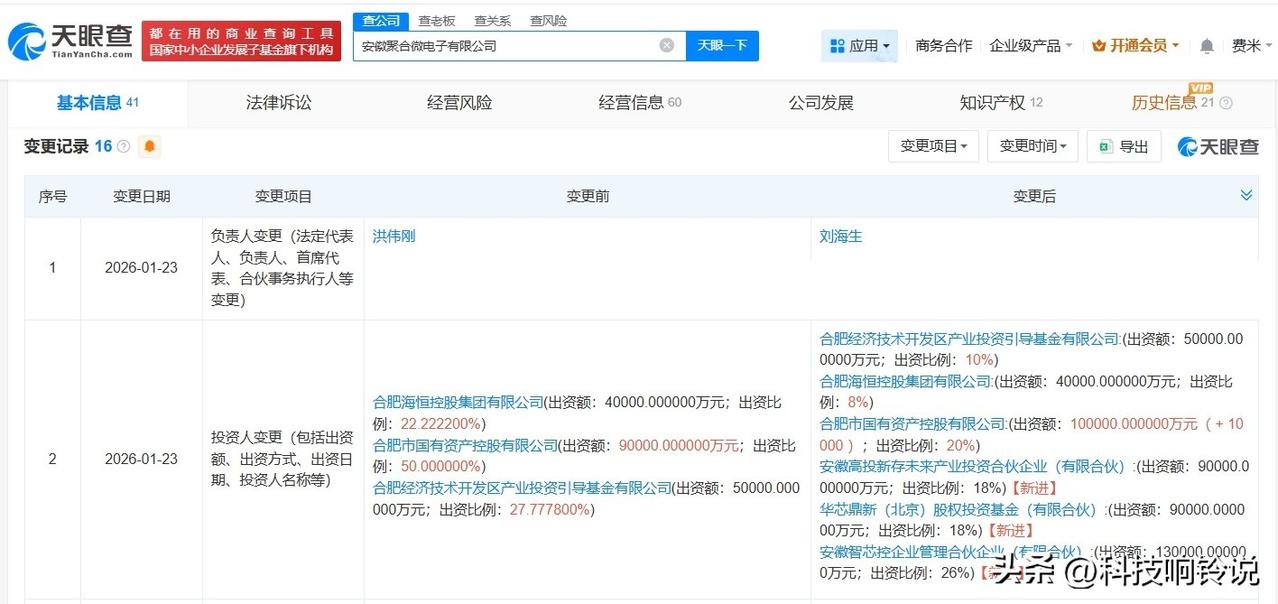Click the 天眼查 logo beside 导出 button

1218,147
